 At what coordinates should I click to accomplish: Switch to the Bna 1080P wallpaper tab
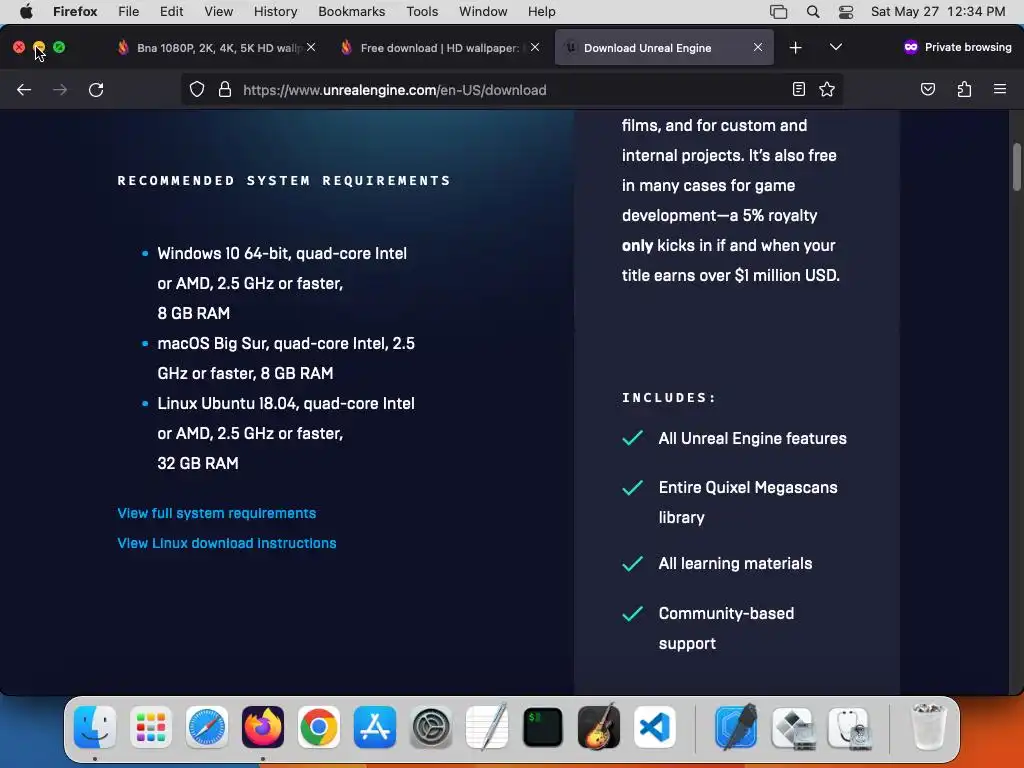[217, 48]
